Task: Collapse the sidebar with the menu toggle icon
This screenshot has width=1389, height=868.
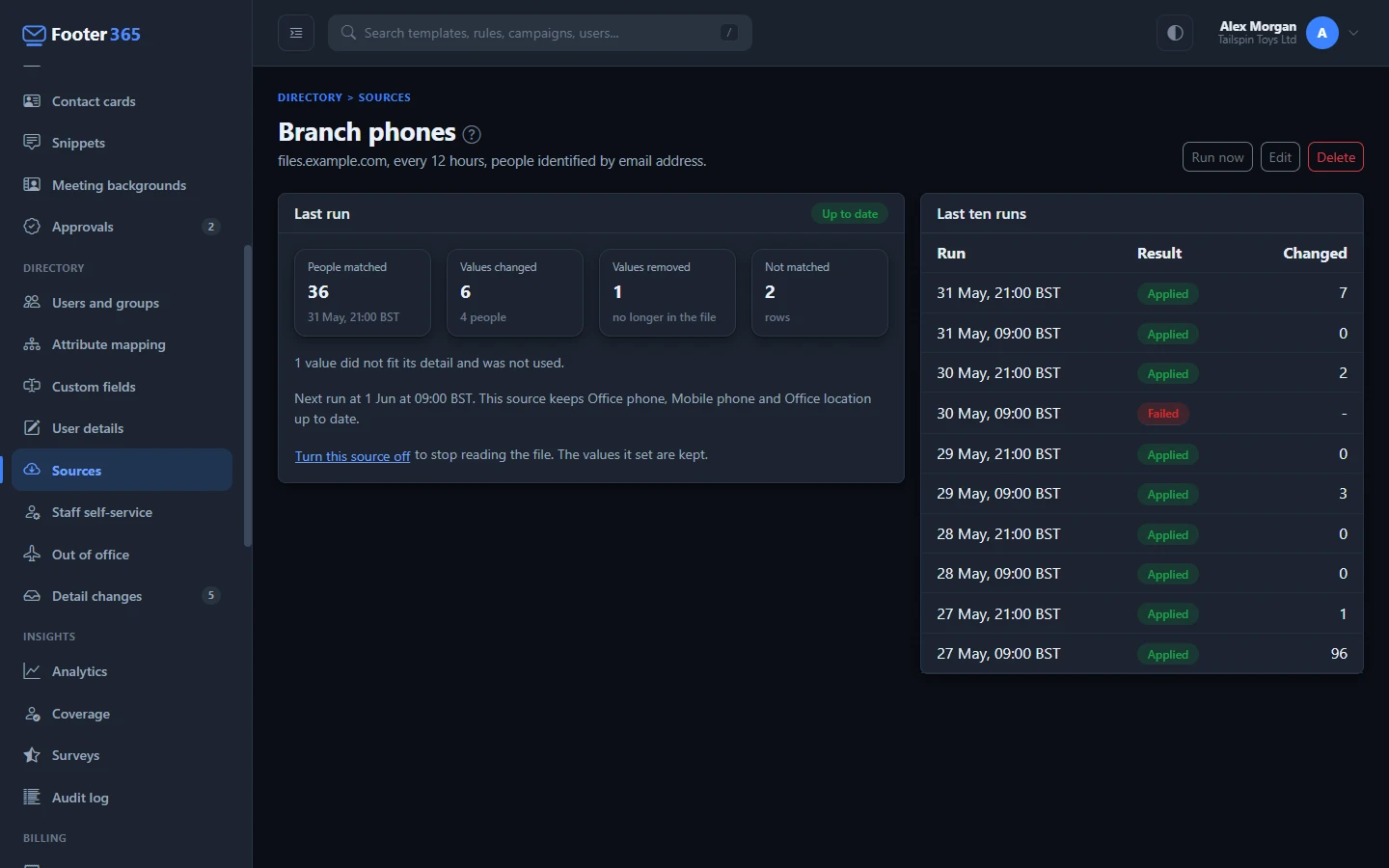Action: 296,33
